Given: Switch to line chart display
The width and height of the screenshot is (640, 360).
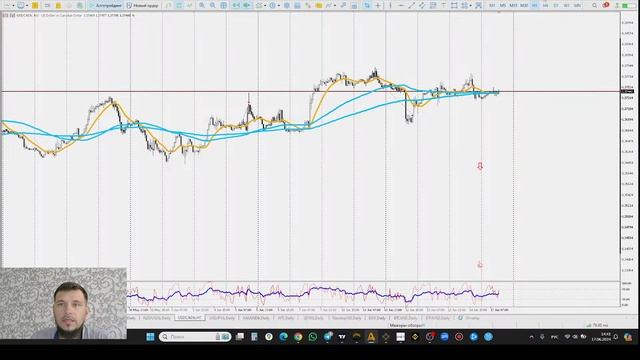Looking at the screenshot, I should pyautogui.click(x=190, y=5).
